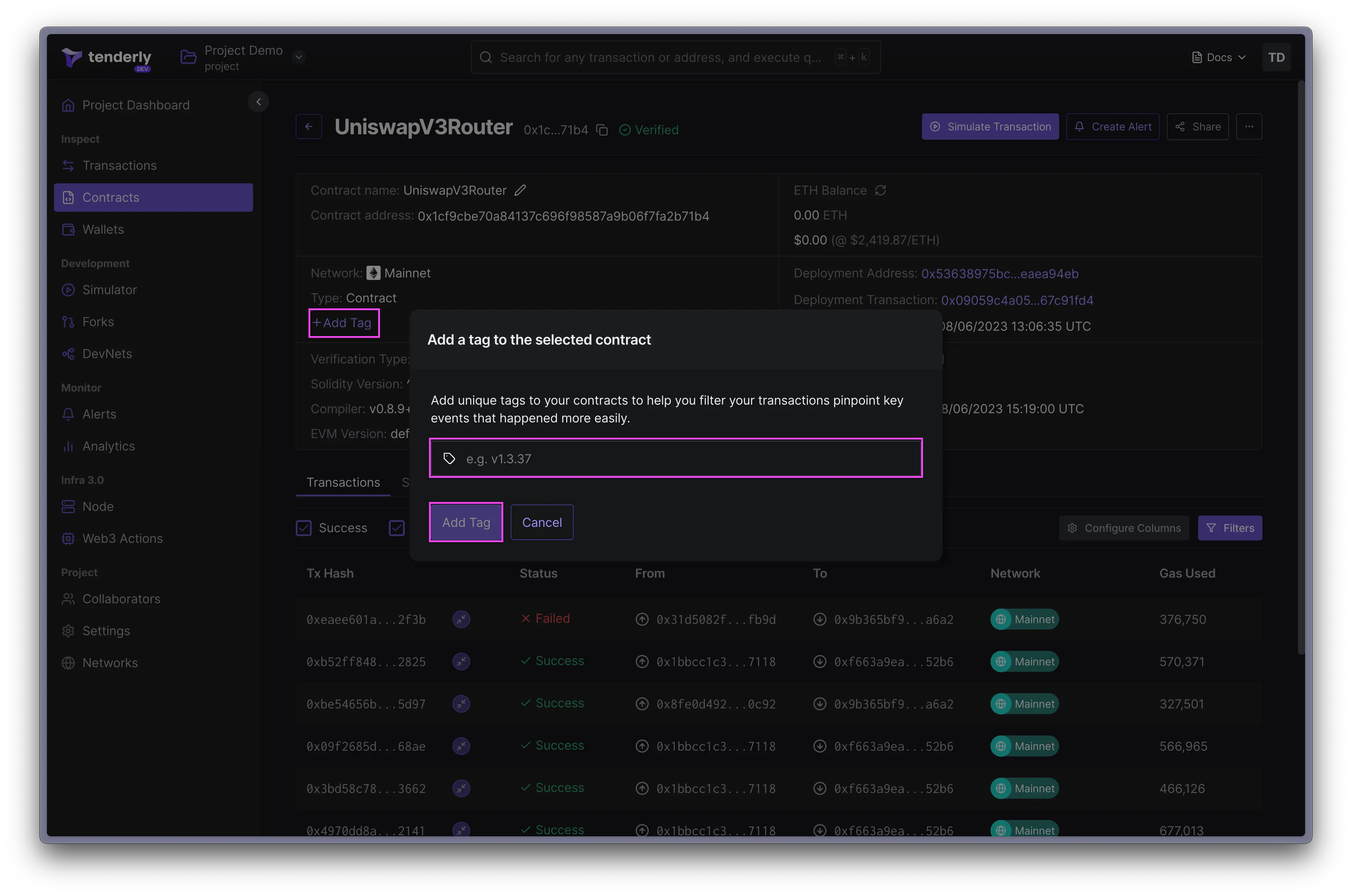This screenshot has height=896, width=1352.
Task: Click the Share button
Action: pos(1198,126)
